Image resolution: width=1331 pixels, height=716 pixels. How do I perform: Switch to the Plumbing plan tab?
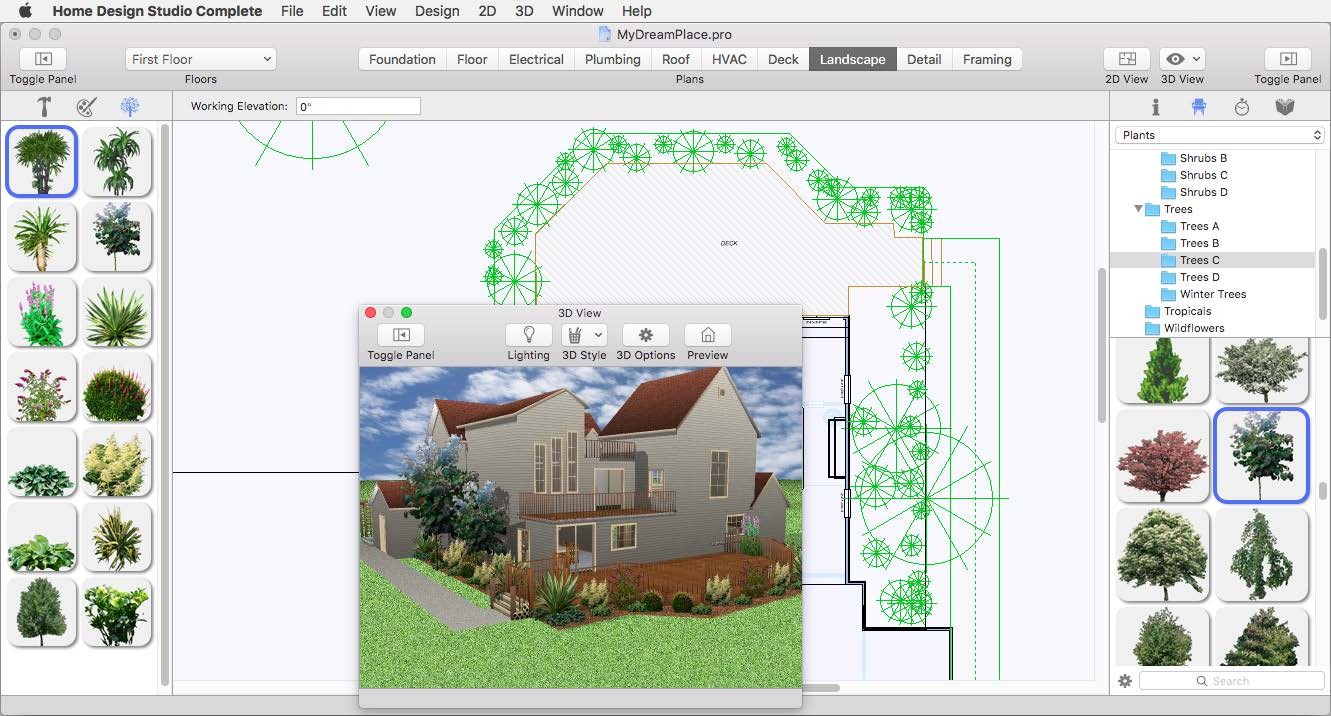click(612, 59)
